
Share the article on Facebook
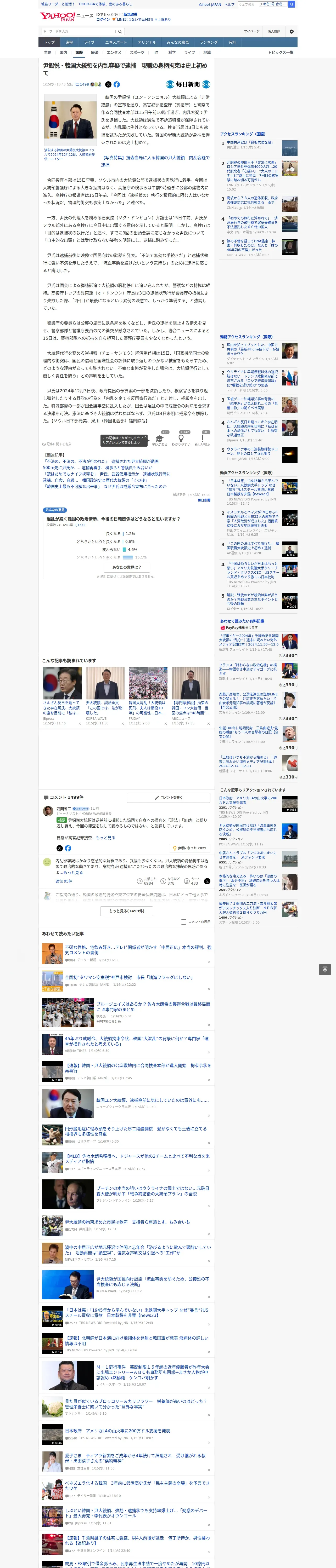116,85
